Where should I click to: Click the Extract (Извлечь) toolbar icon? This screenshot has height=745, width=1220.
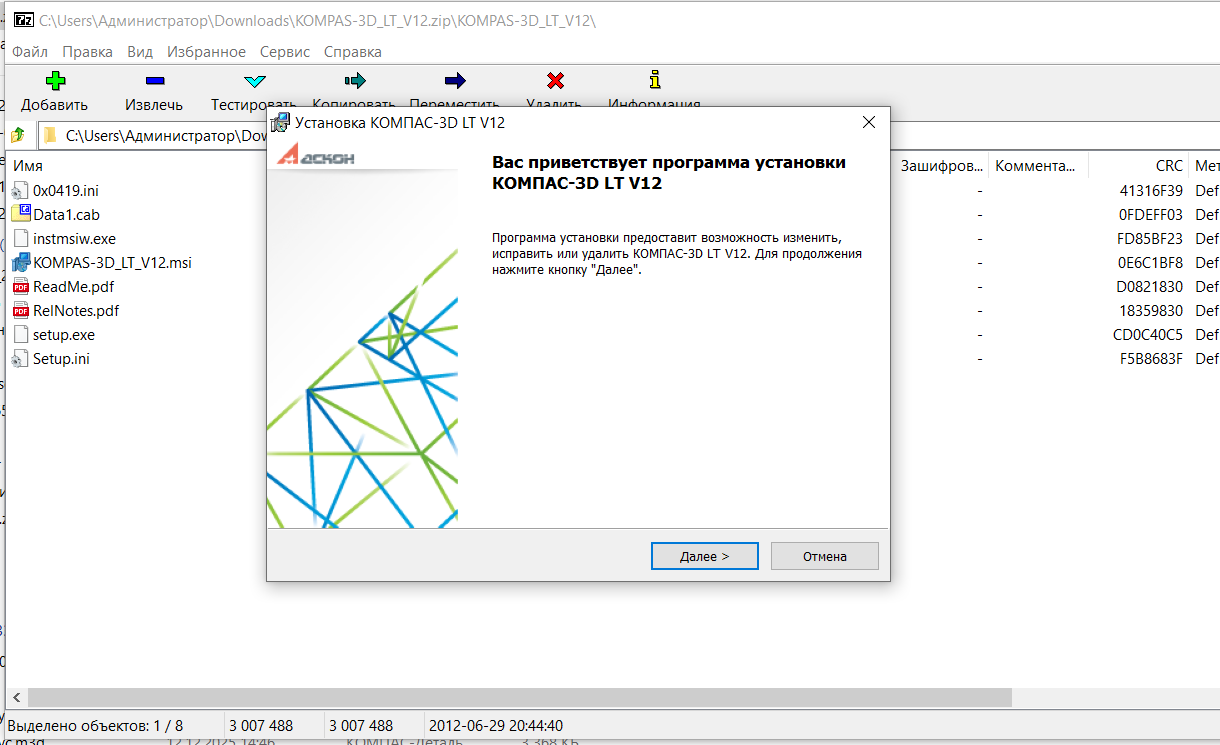pos(154,81)
